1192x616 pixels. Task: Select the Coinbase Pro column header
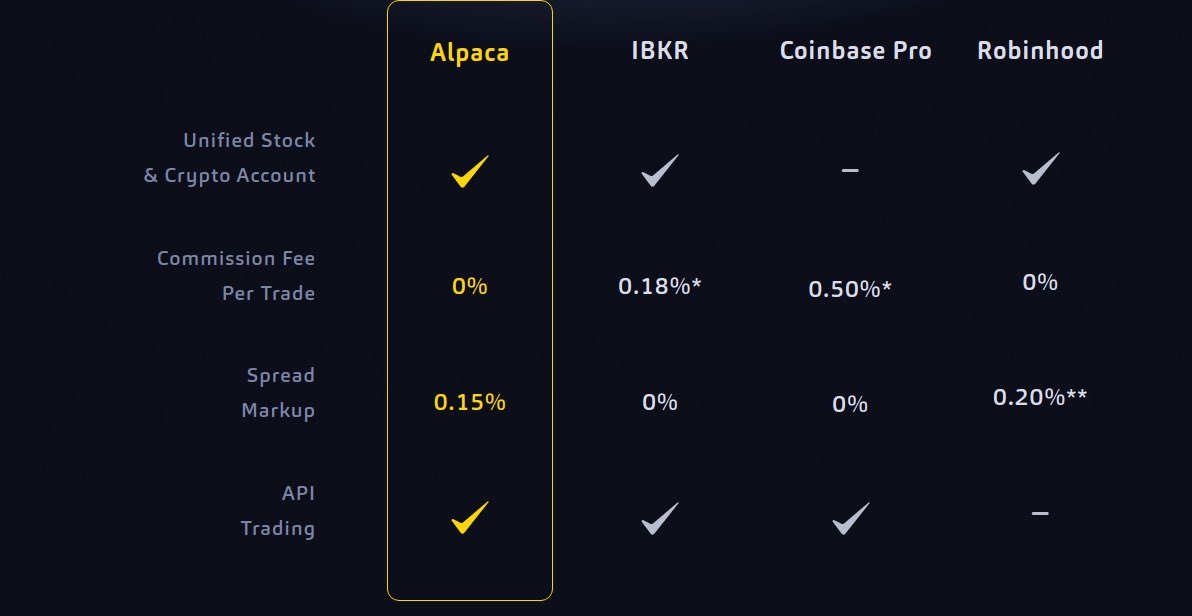tap(855, 50)
